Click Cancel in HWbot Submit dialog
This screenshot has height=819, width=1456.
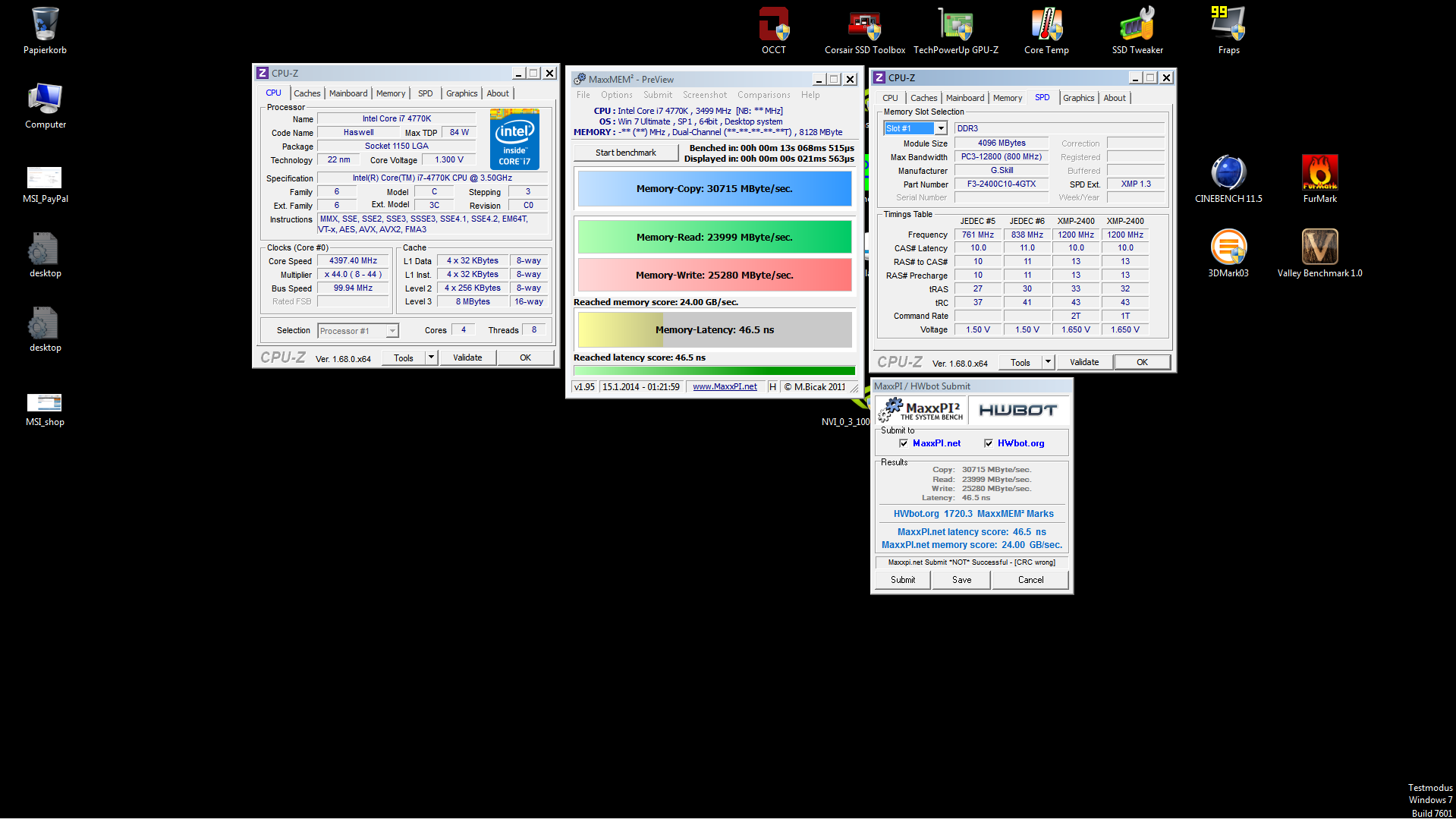1031,580
